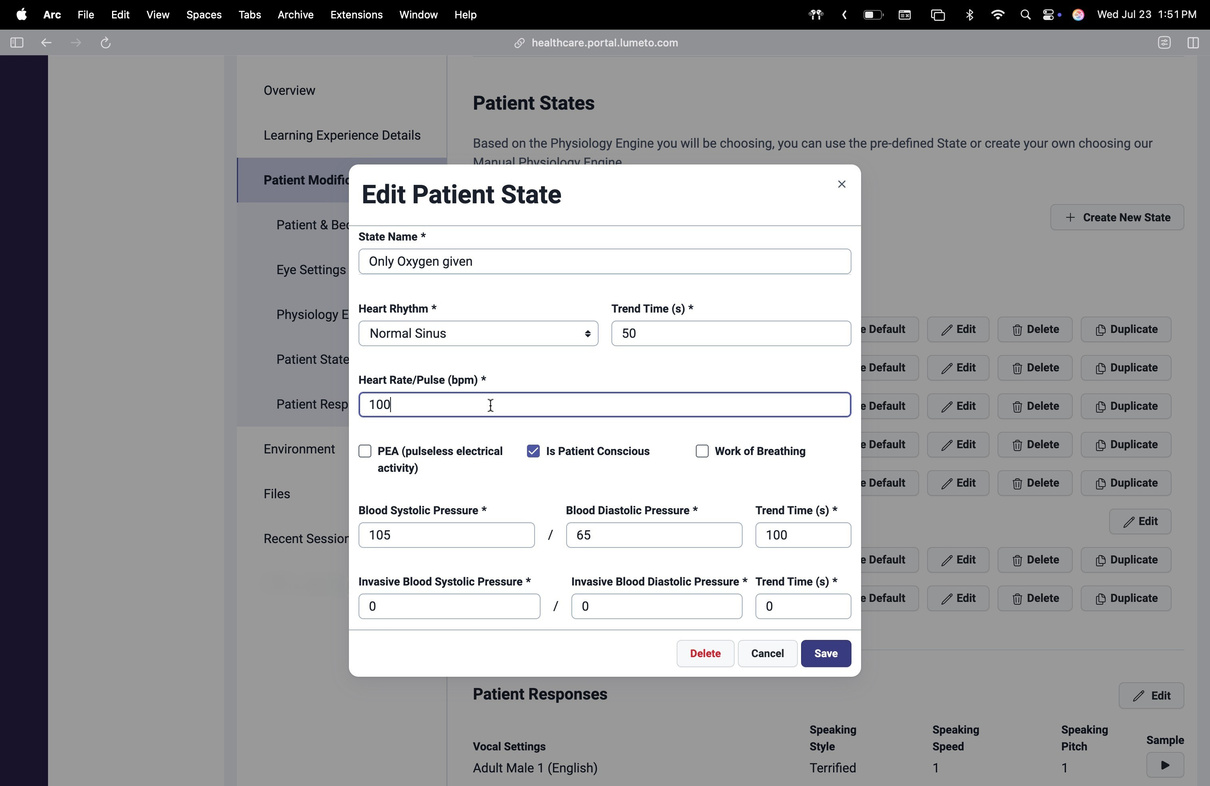1210x786 pixels.
Task: Click the healthcare.portal.lumeto.com address bar
Action: click(x=605, y=43)
